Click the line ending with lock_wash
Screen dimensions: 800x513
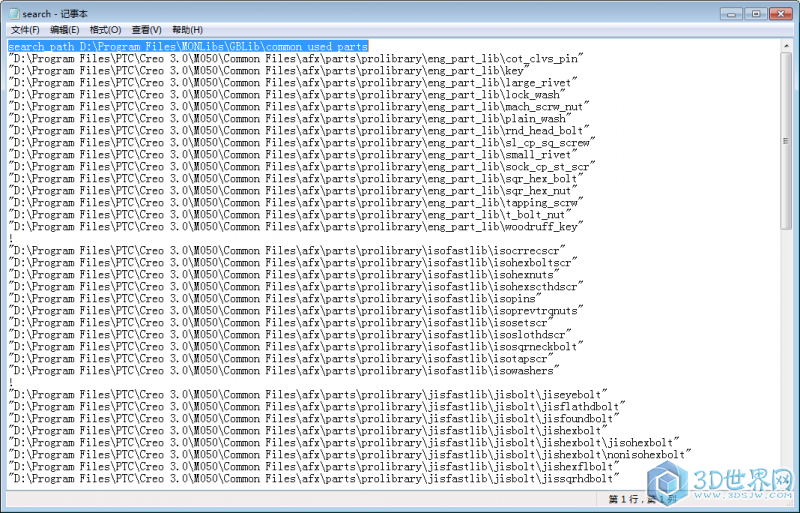pos(287,94)
